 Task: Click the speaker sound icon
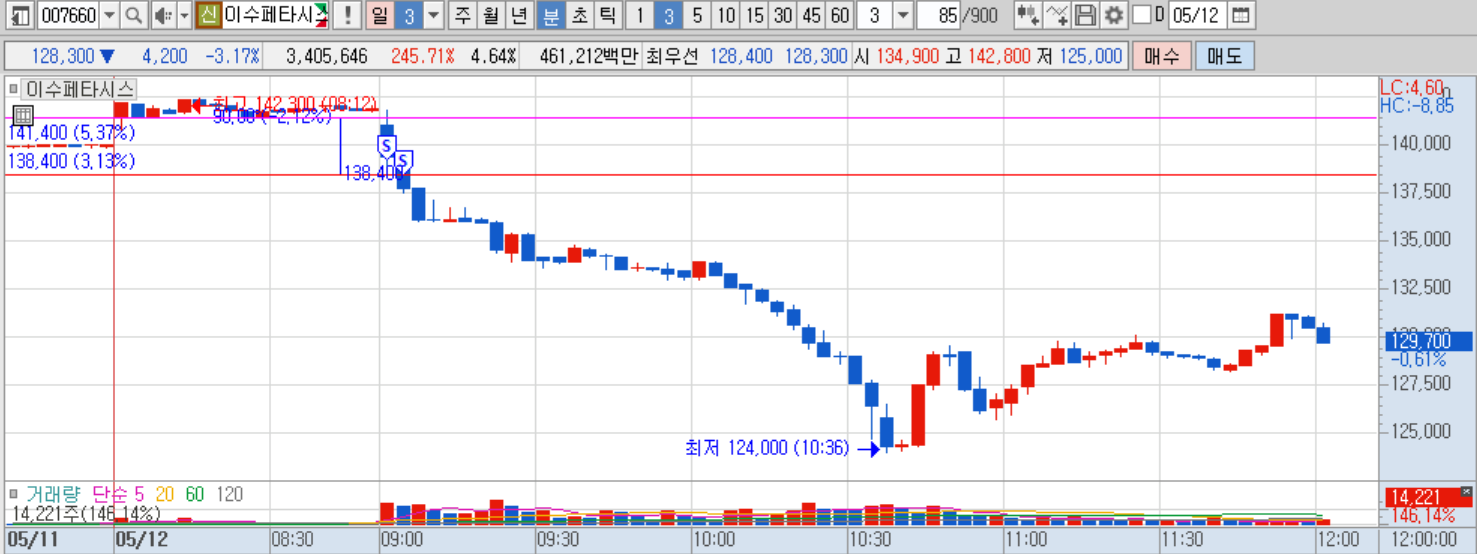[162, 15]
